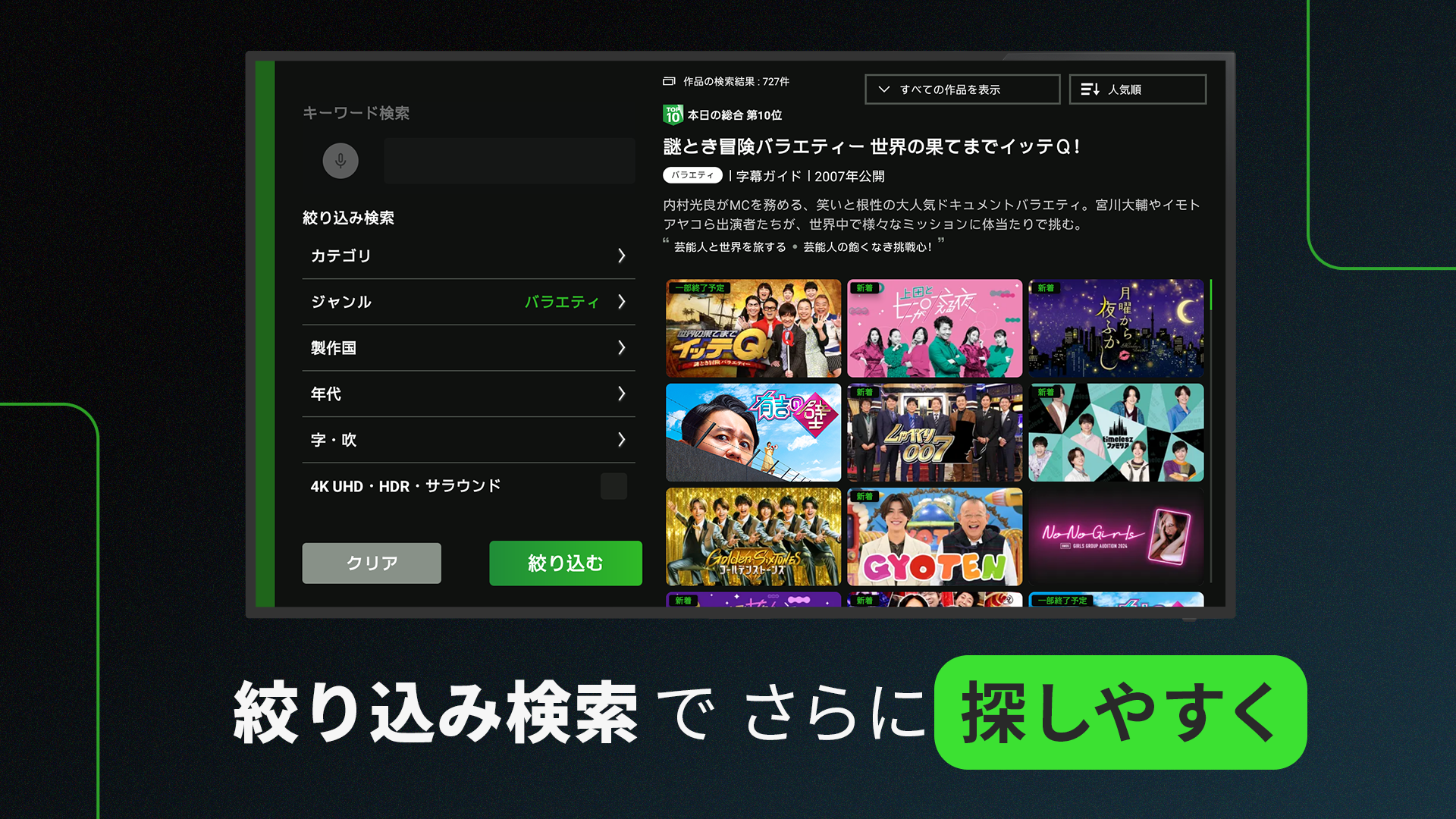The width and height of the screenshot is (1456, 819).
Task: Click the green 絞り込む button
Action: (566, 563)
